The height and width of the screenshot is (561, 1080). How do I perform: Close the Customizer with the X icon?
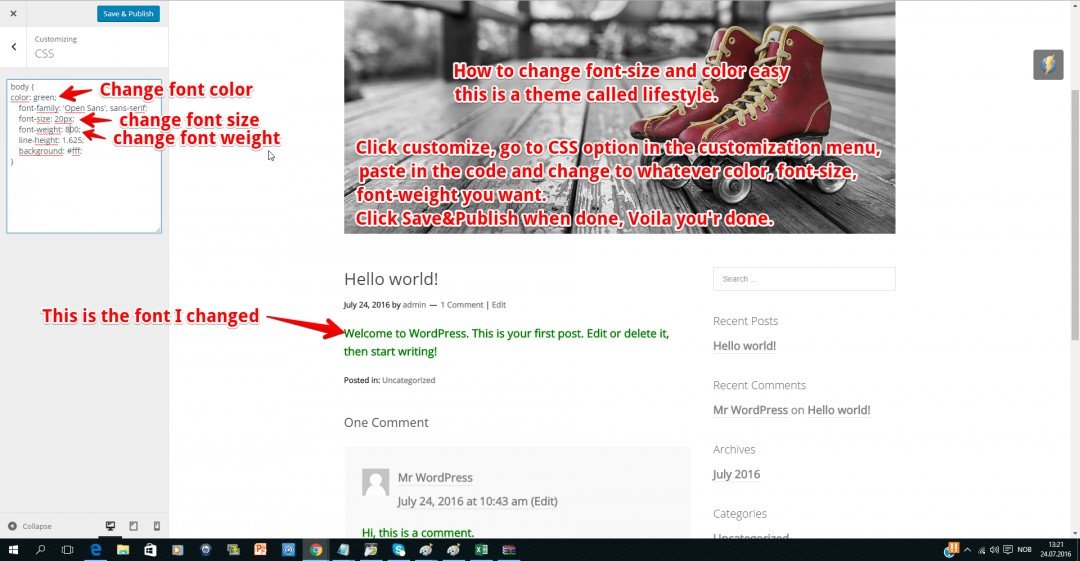13,13
